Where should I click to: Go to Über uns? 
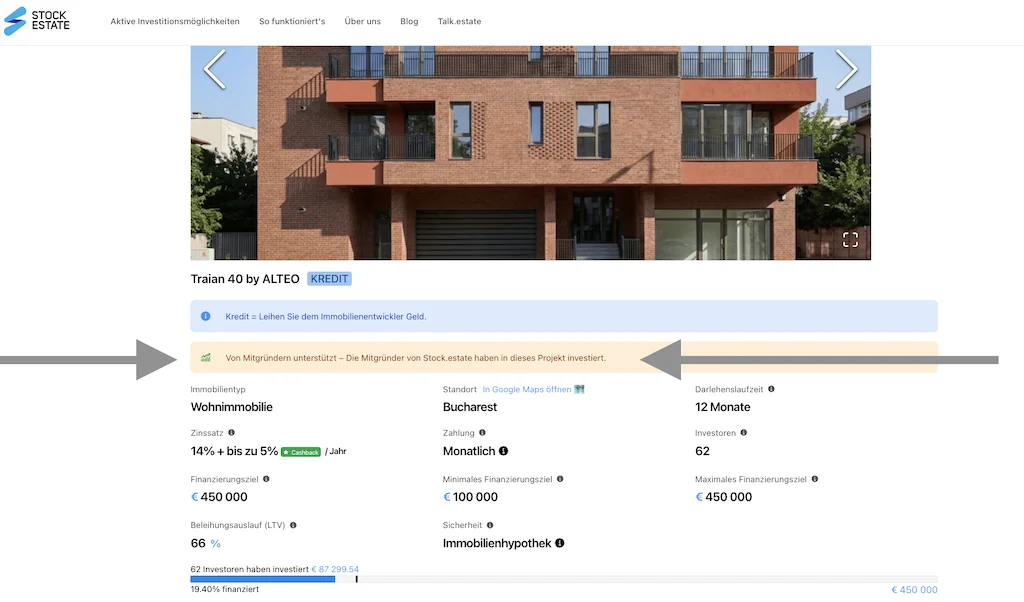(x=362, y=22)
